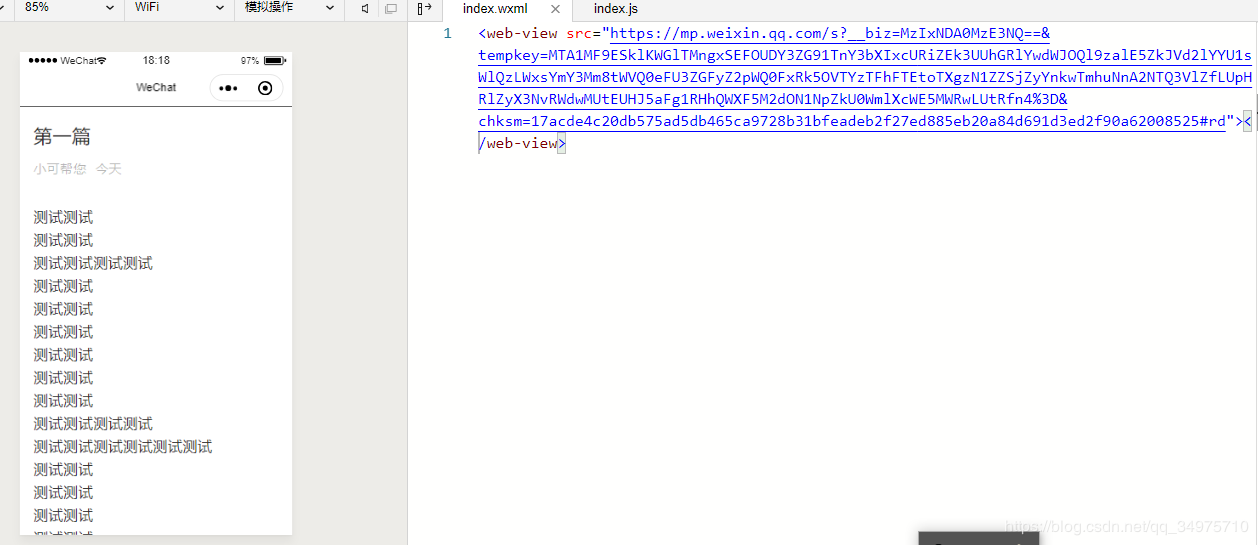Click the 今天 date text

pos(109,169)
